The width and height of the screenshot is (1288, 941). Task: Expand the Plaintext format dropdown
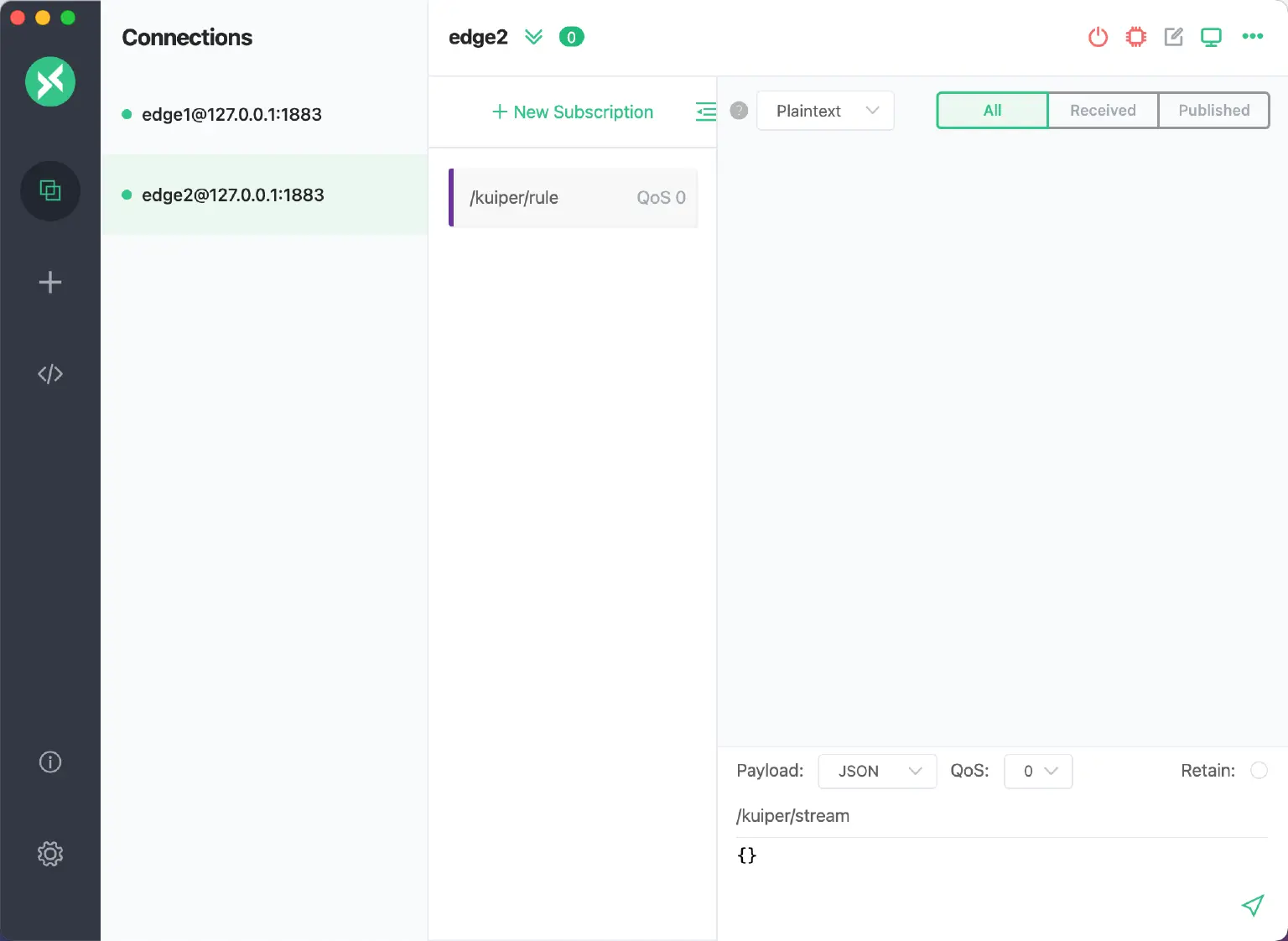[825, 111]
